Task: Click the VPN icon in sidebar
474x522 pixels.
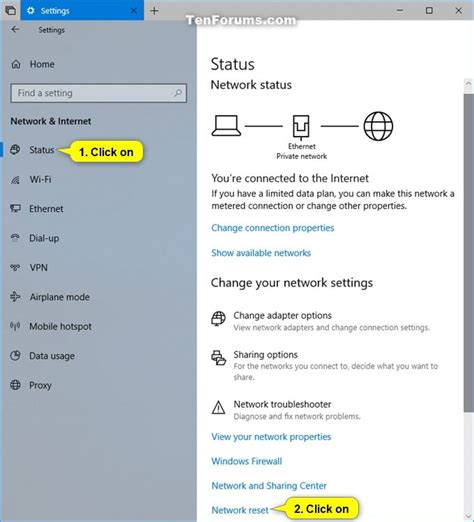Action: point(15,267)
